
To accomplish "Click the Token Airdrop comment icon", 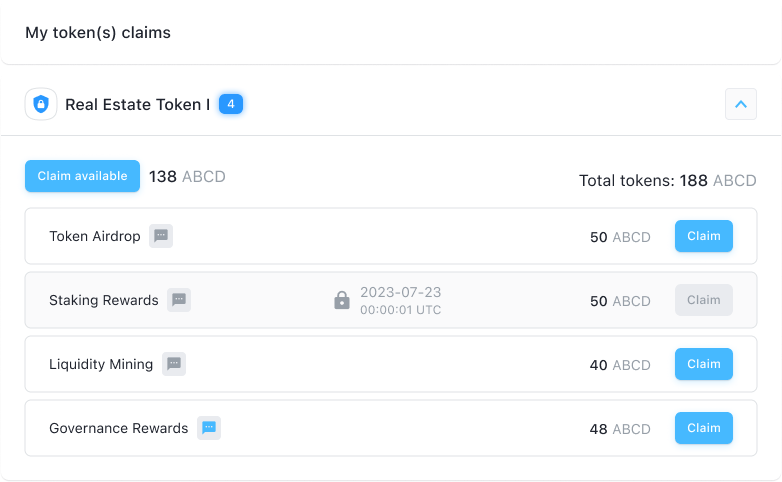I will (x=161, y=236).
